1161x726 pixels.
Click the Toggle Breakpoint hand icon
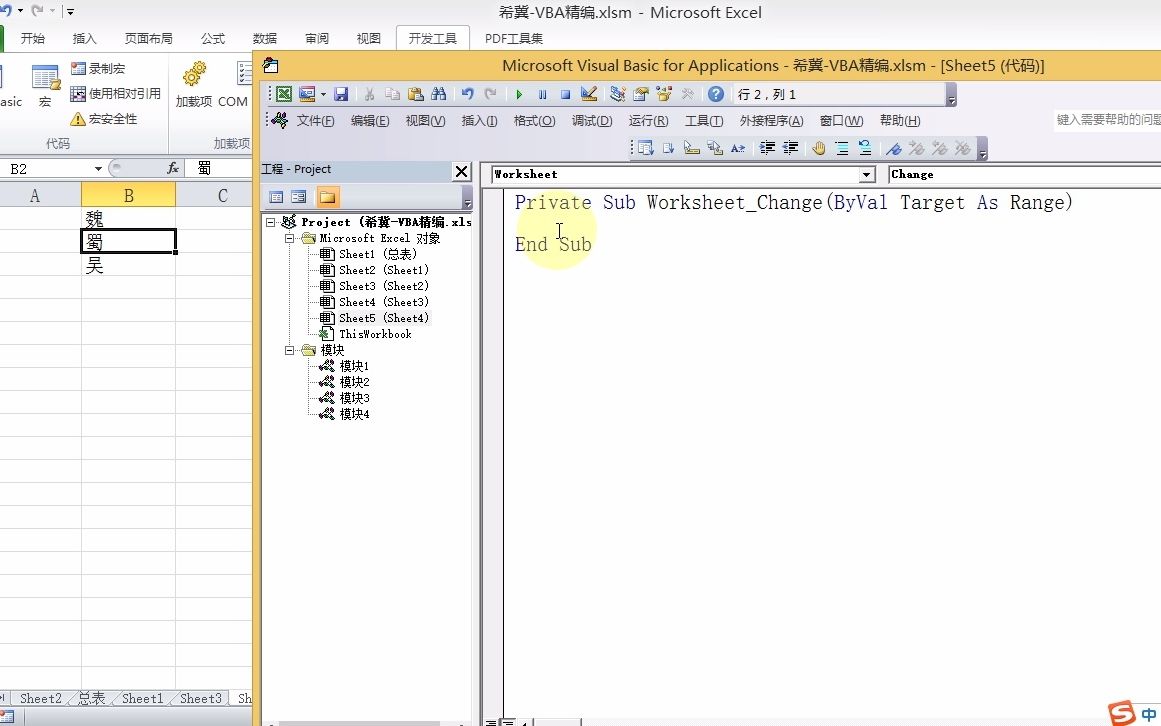point(819,147)
